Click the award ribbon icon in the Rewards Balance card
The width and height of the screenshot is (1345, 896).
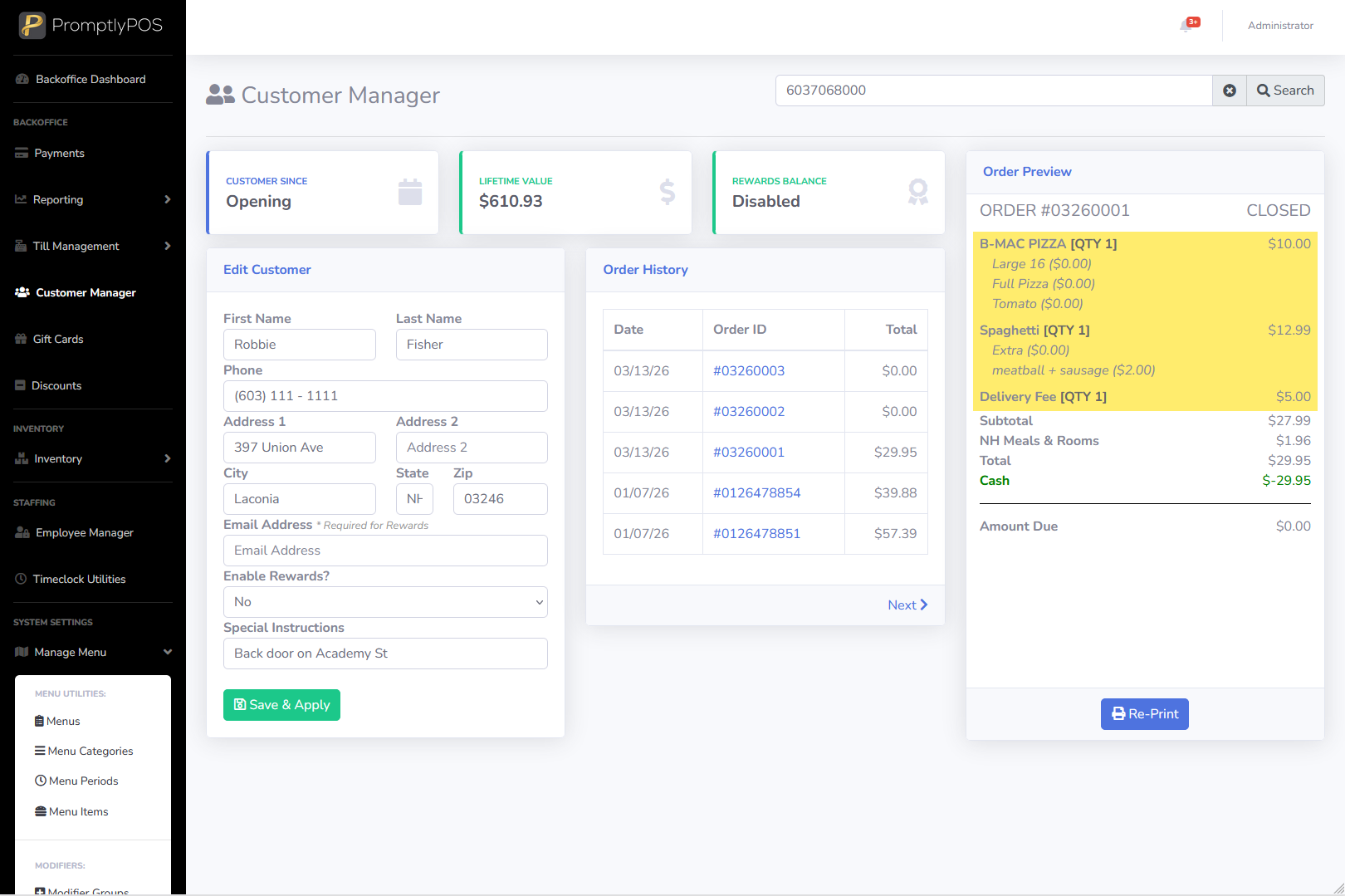pos(917,192)
